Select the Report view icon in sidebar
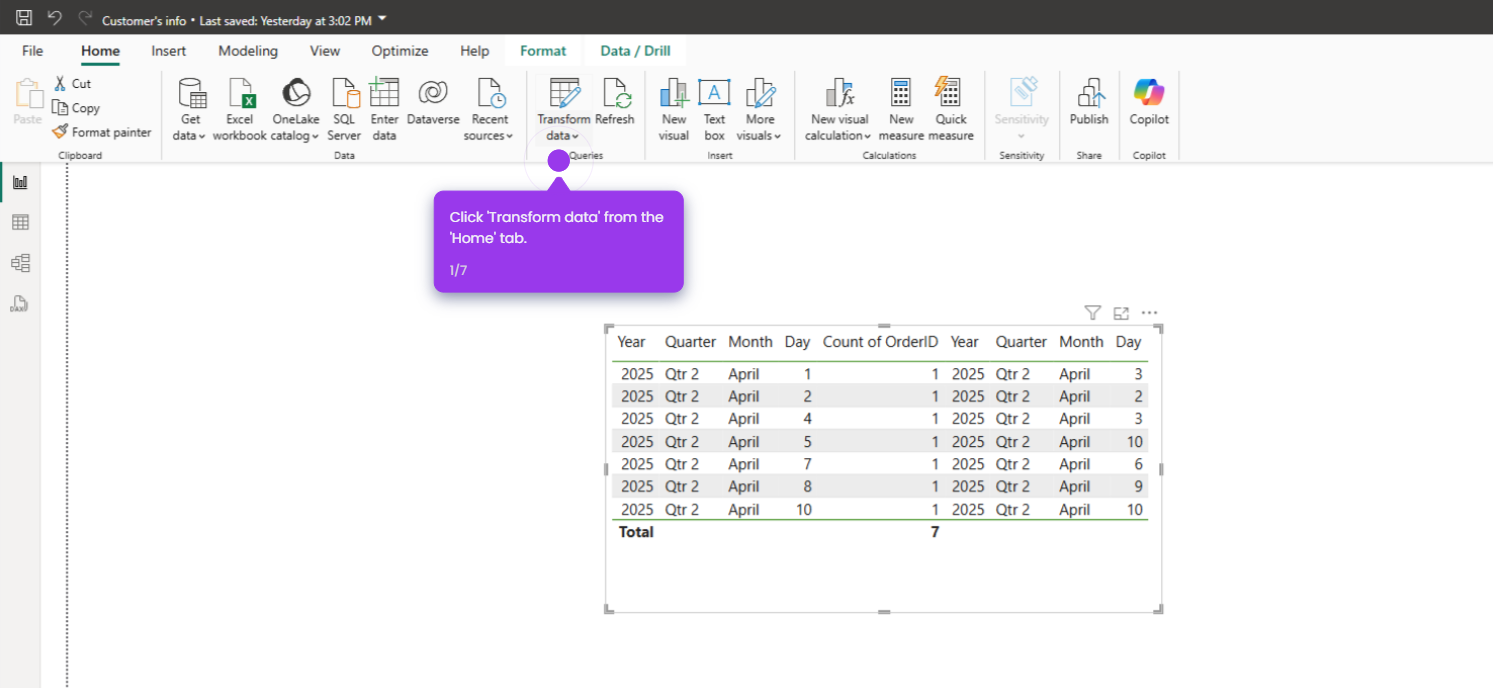 pos(20,182)
